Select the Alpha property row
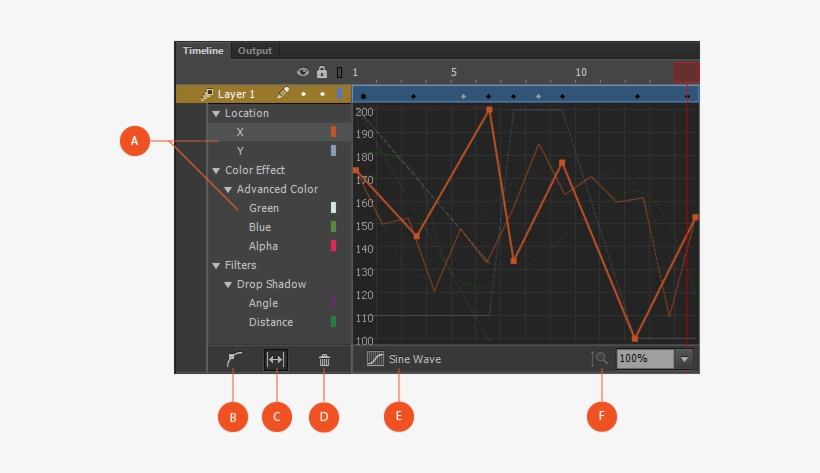This screenshot has height=473, width=820. click(x=279, y=246)
